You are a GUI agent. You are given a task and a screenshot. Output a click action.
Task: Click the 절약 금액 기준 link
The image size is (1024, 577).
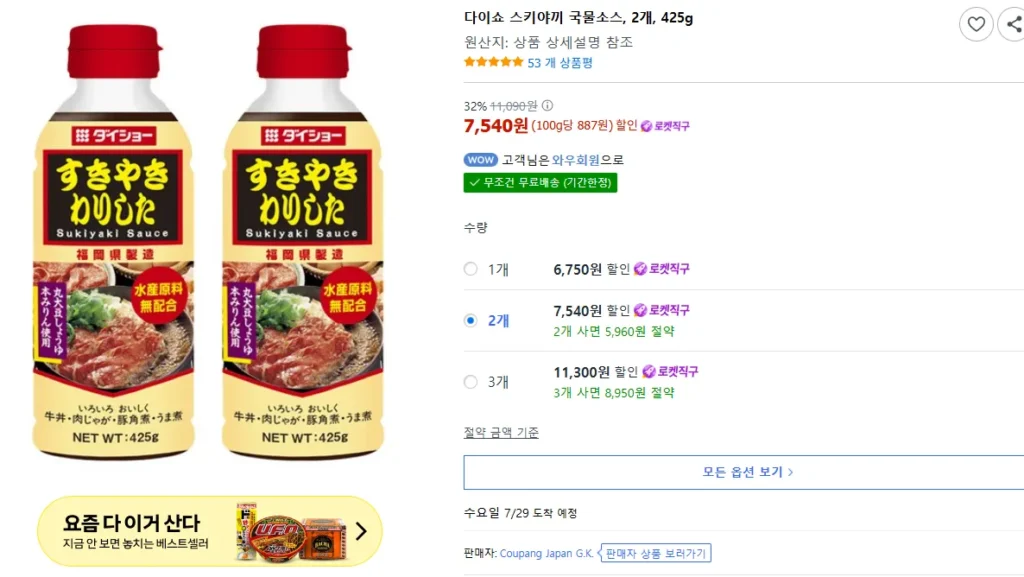coord(501,432)
